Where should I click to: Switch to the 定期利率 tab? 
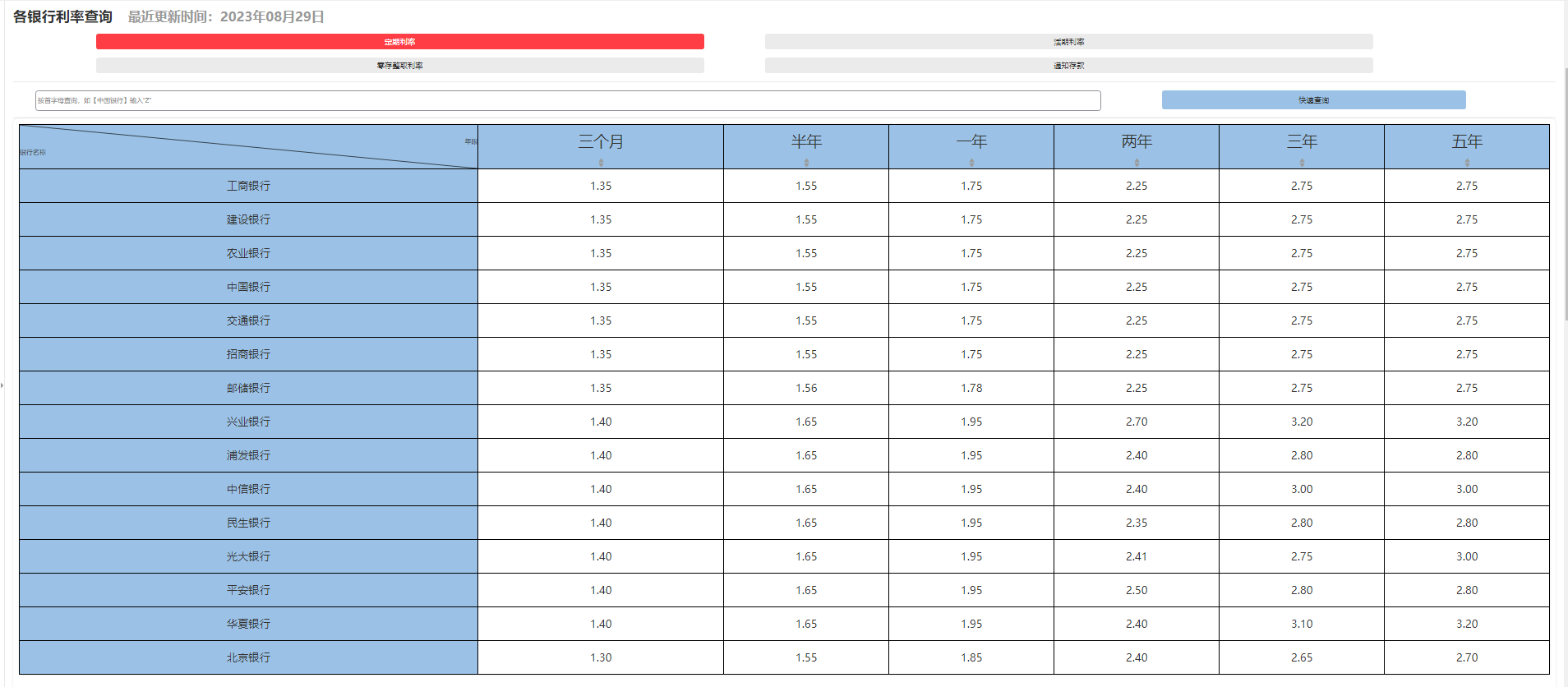[x=400, y=42]
